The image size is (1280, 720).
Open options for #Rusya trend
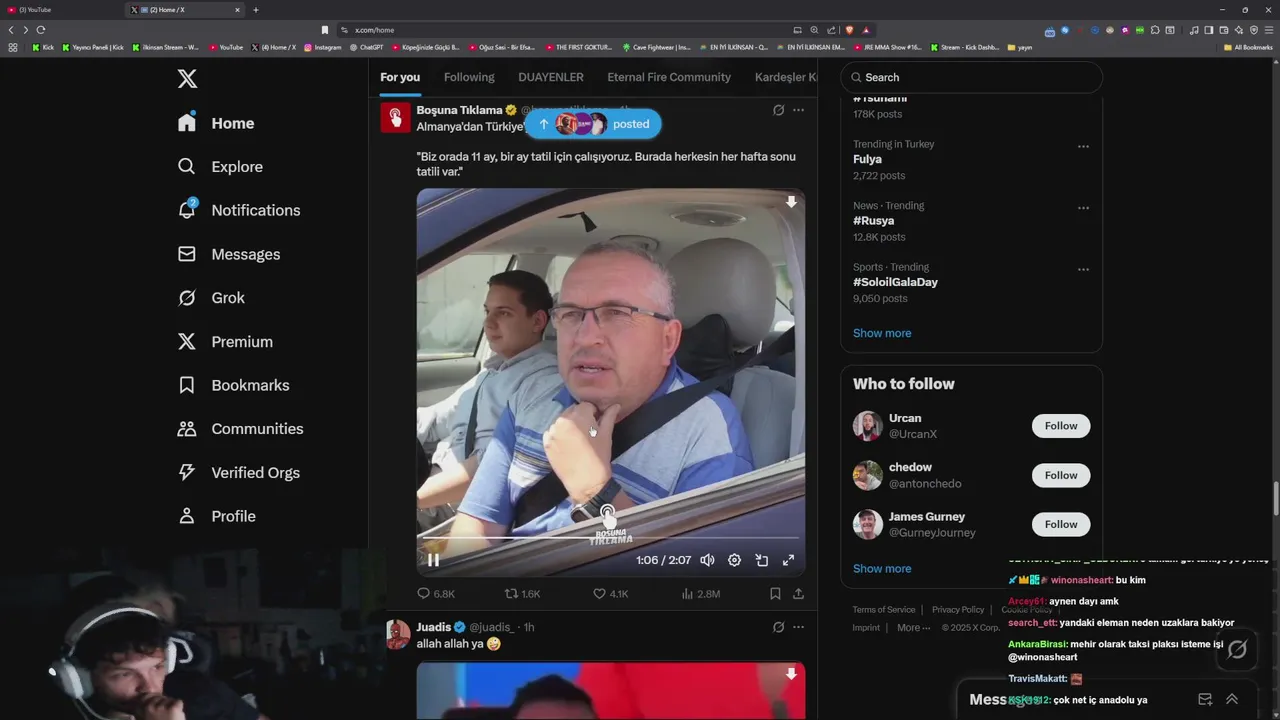pos(1083,208)
